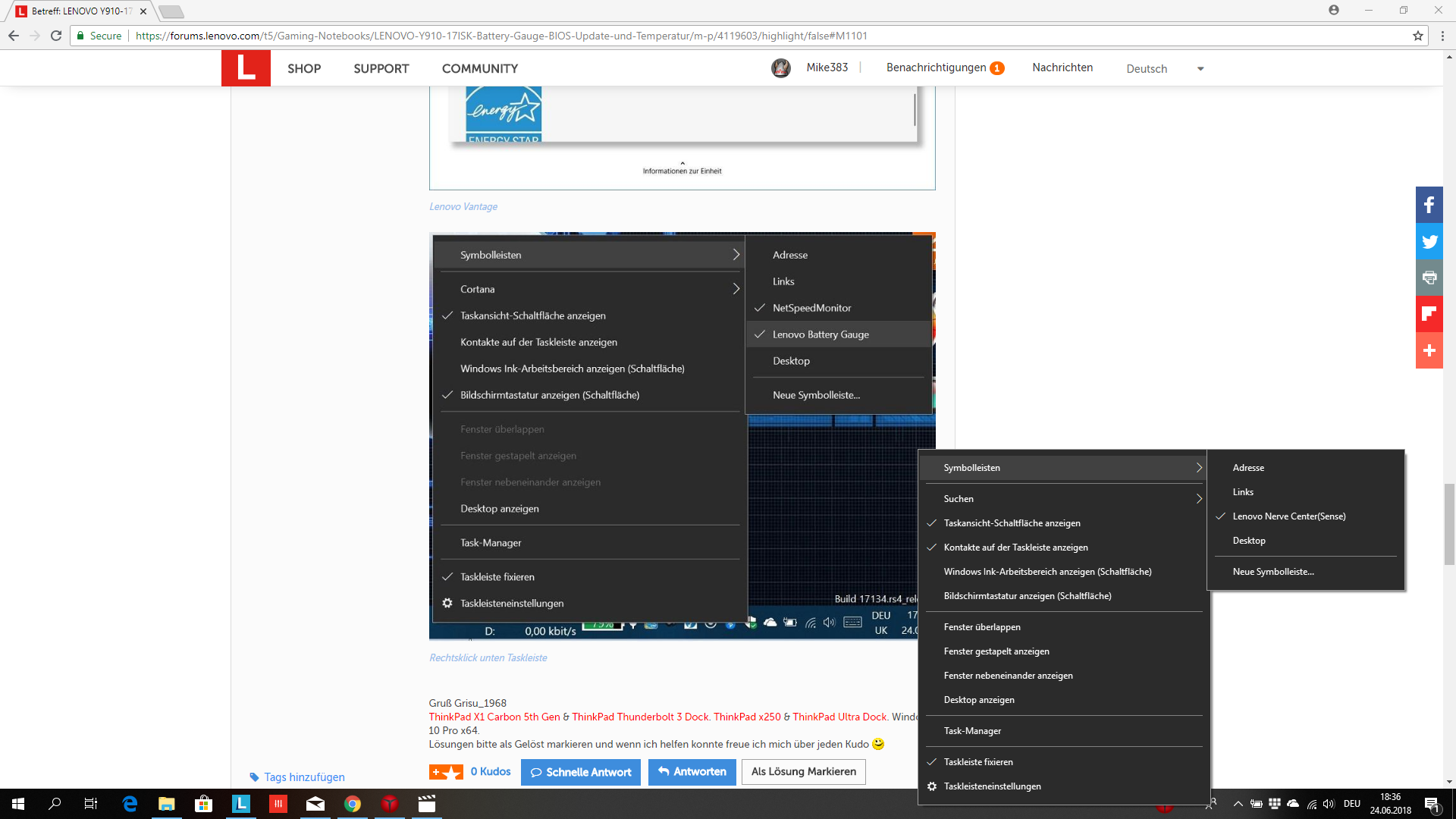This screenshot has width=1456, height=819.
Task: Open the Deutsch language dropdown
Action: coord(1165,69)
